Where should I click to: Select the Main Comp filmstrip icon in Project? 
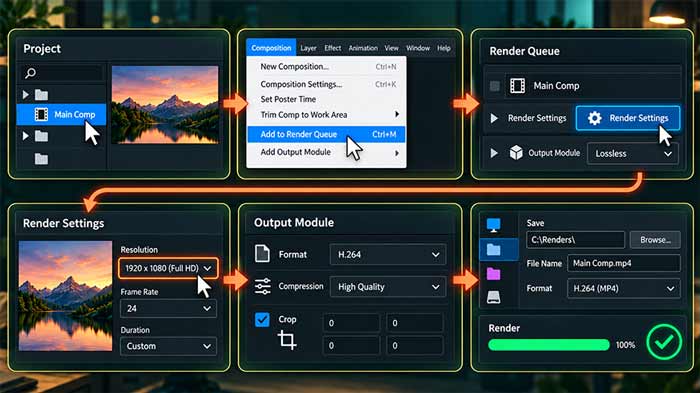41,114
